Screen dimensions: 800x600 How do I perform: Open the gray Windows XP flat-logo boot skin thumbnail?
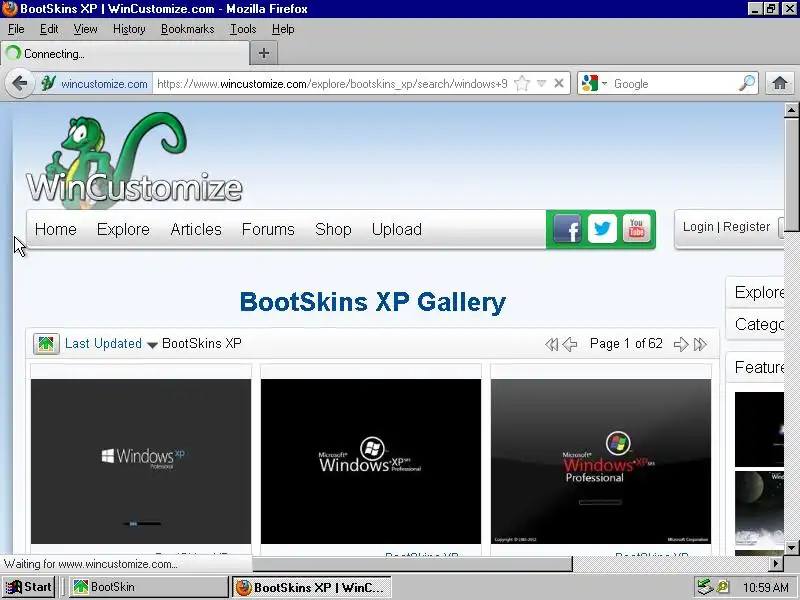(141, 461)
